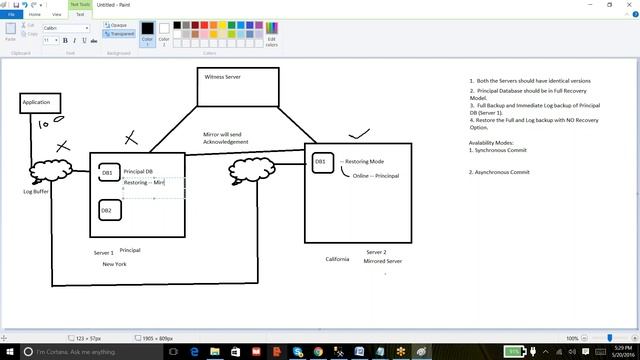640x360 pixels.
Task: Pick the yellow color swatch
Action: tap(222, 25)
